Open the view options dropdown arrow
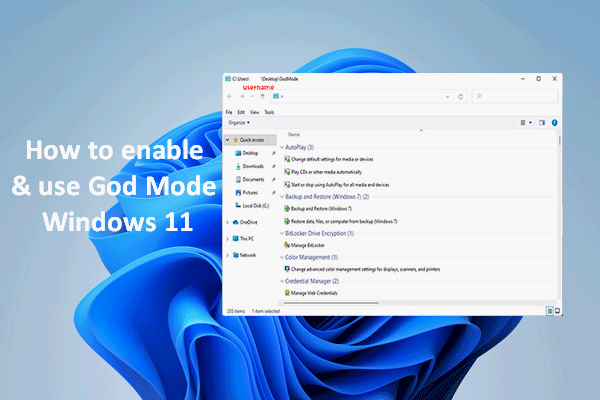This screenshot has width=600, height=400. (530, 122)
